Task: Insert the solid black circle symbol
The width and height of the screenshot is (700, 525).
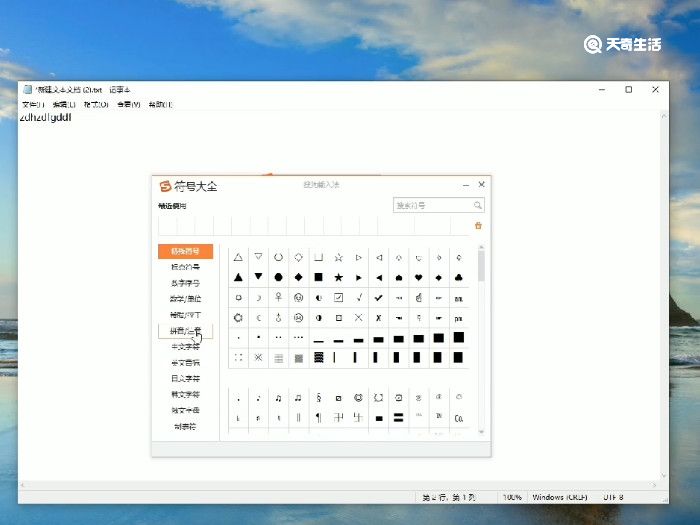Action: [279, 278]
